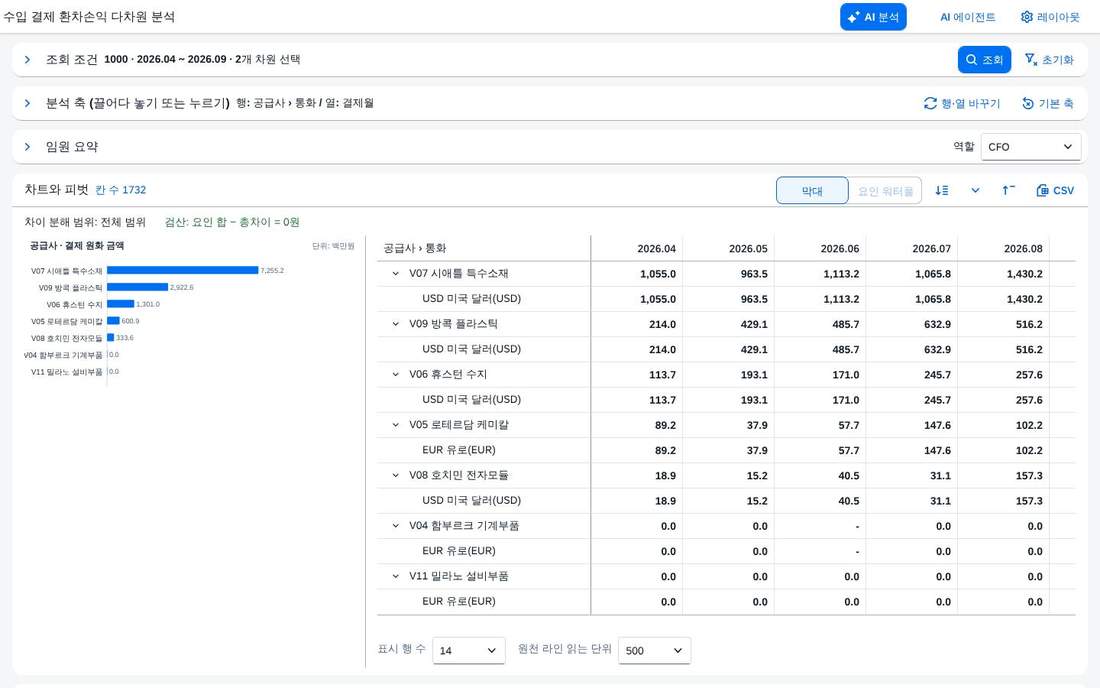Image resolution: width=1100 pixels, height=688 pixels.
Task: Restore defaults with 기본 축 button
Action: (1048, 103)
